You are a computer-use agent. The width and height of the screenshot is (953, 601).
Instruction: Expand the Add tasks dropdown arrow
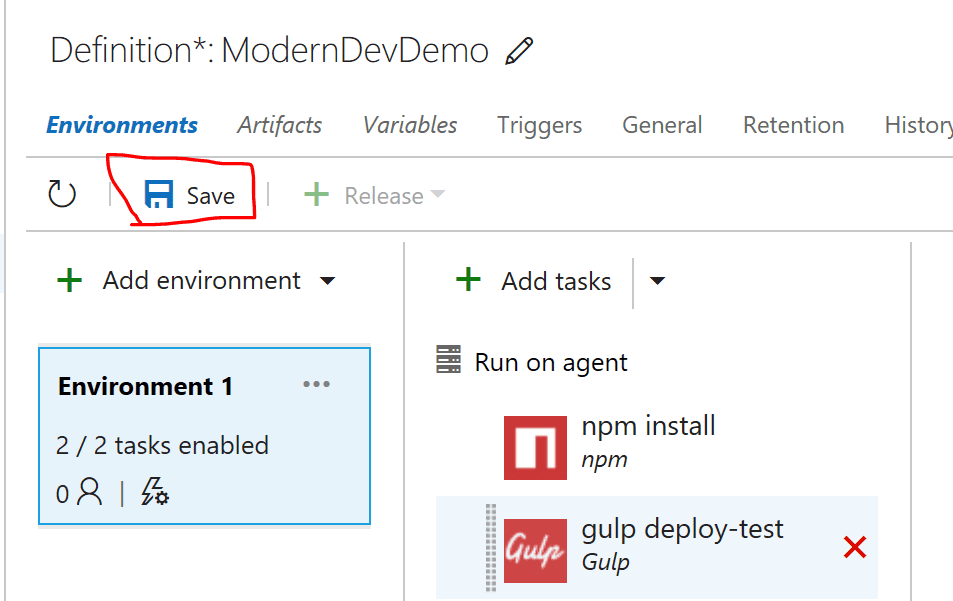click(x=657, y=281)
